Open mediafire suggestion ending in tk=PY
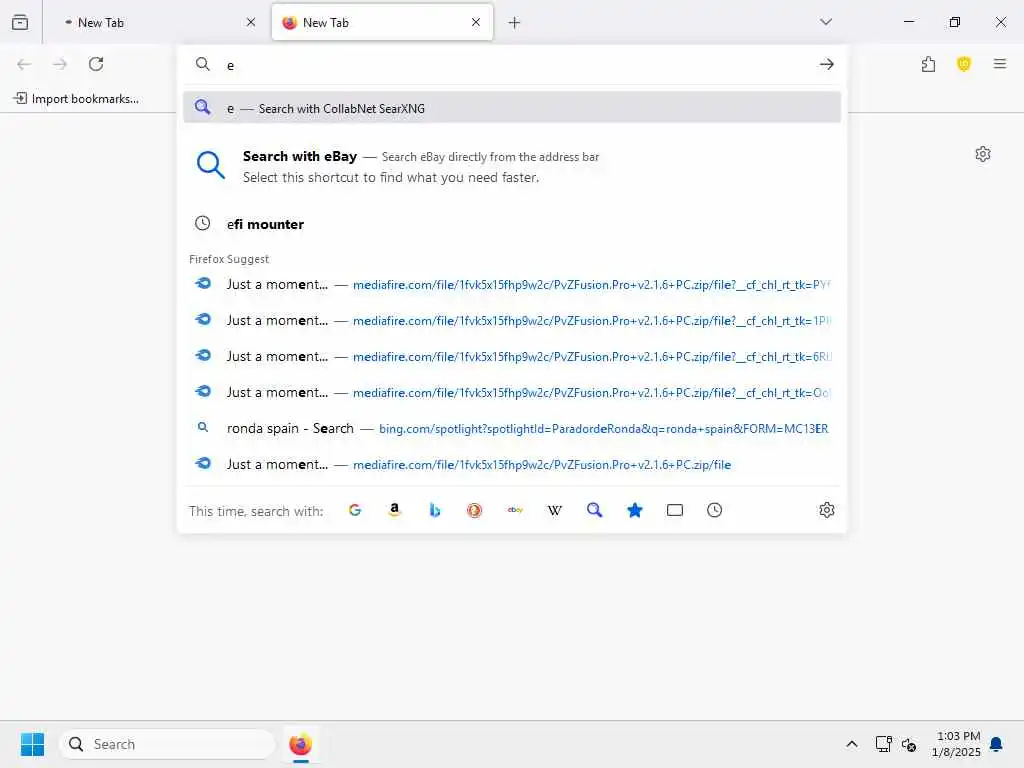The width and height of the screenshot is (1024, 768). [512, 284]
